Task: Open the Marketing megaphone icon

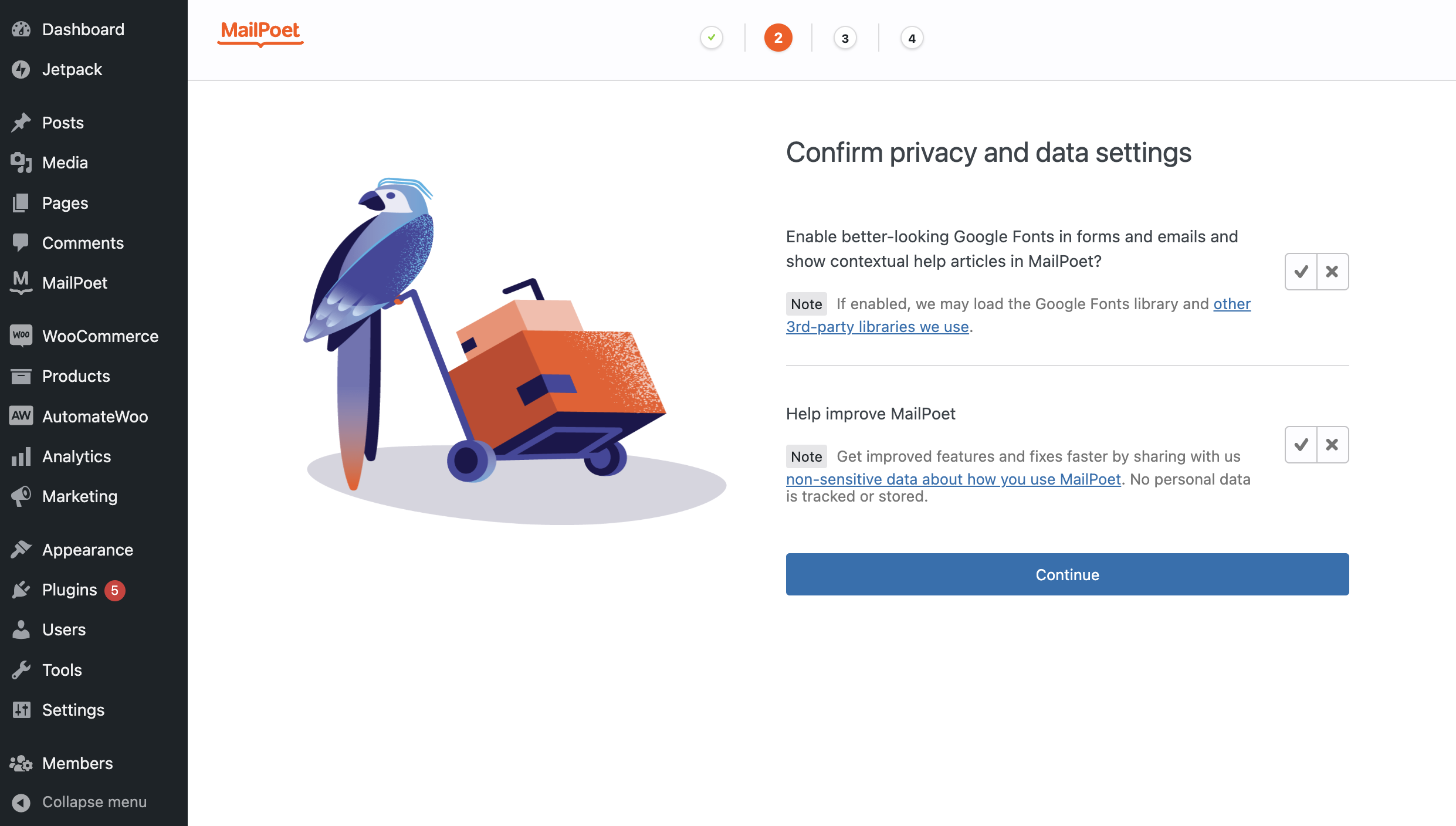Action: [x=21, y=496]
